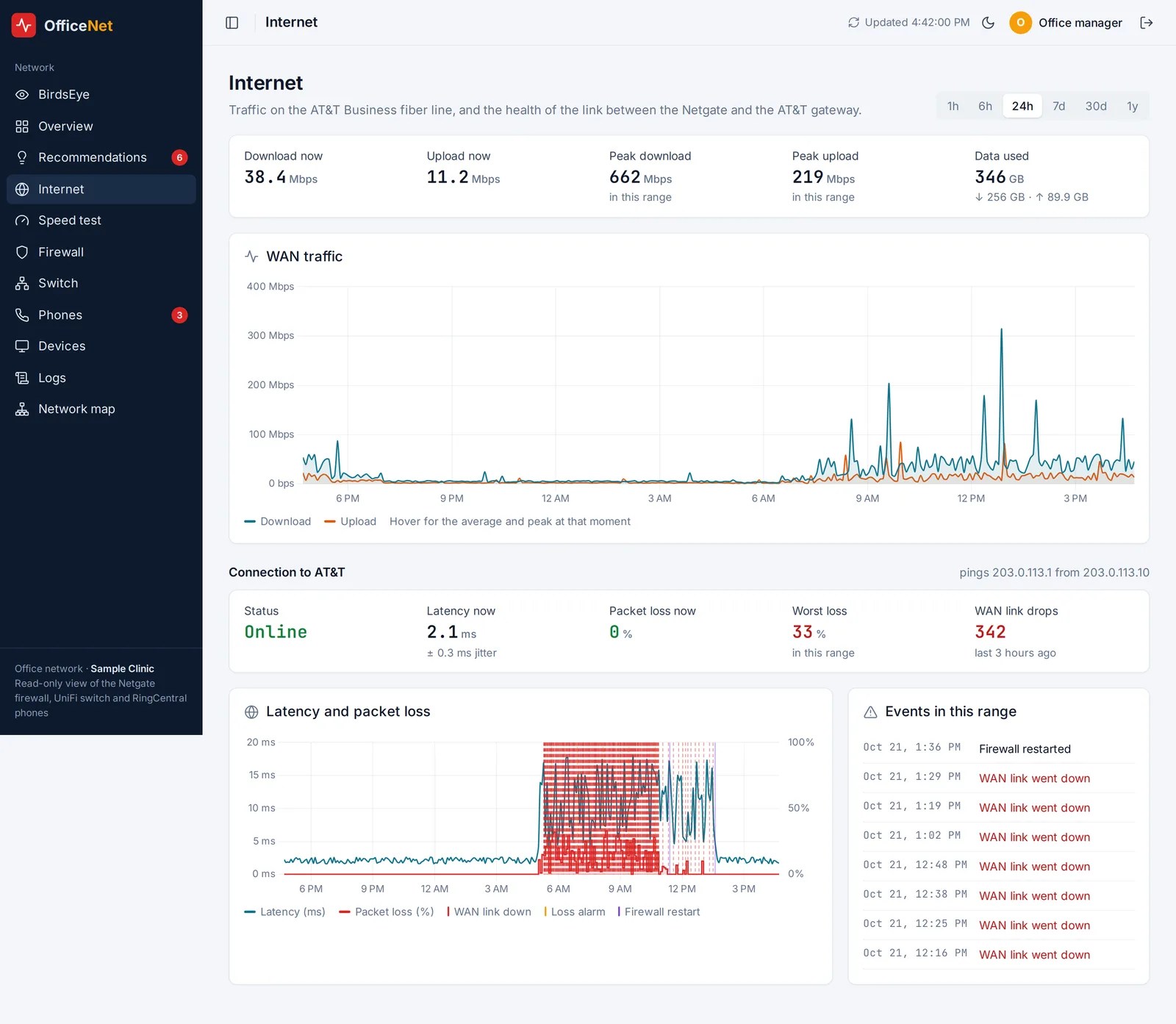Click the orange Office manager avatar
This screenshot has height=1024, width=1176.
1020,23
